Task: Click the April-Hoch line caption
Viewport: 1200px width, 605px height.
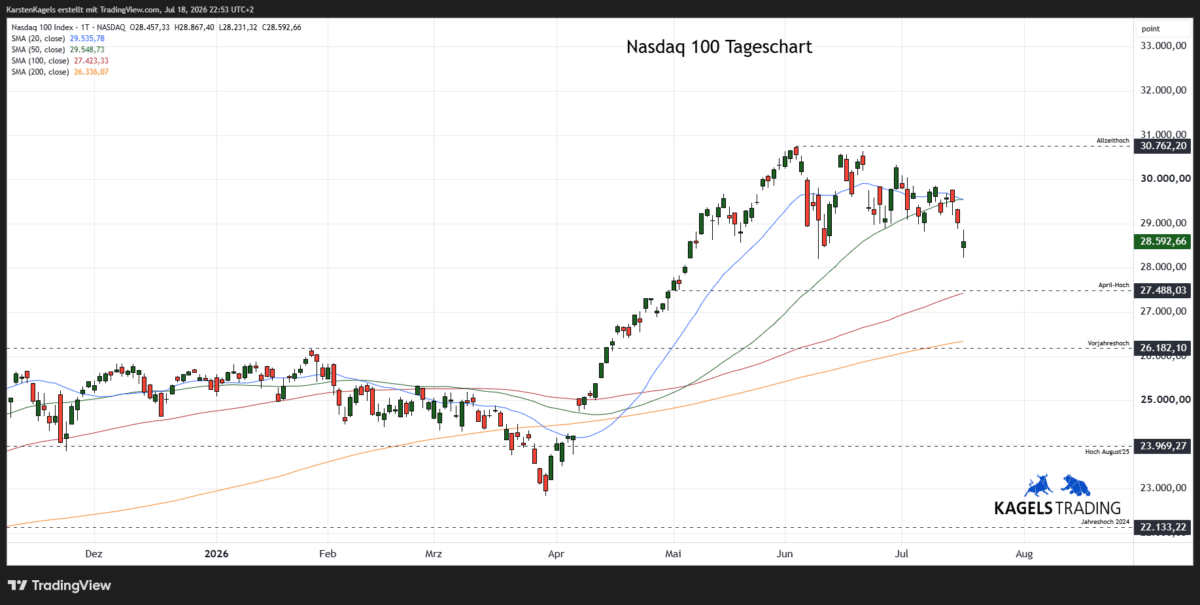Action: 1113,285
